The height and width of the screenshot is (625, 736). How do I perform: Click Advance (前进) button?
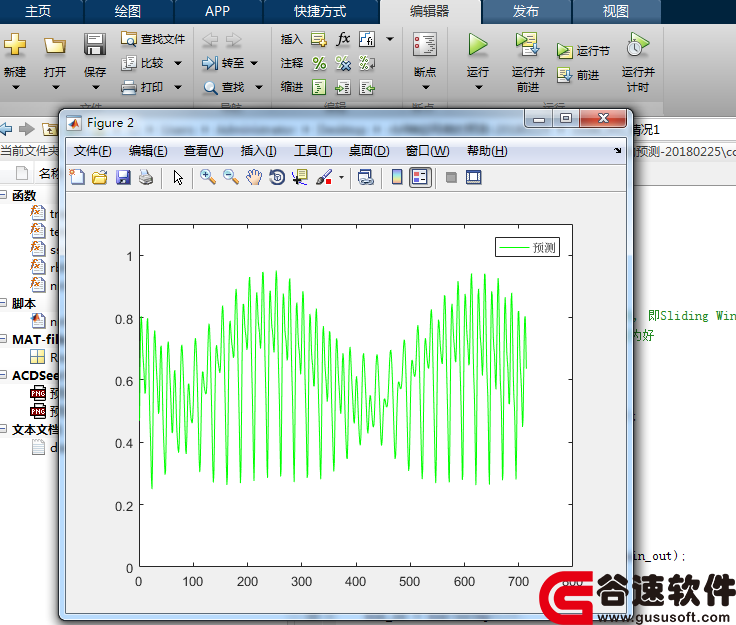(578, 75)
